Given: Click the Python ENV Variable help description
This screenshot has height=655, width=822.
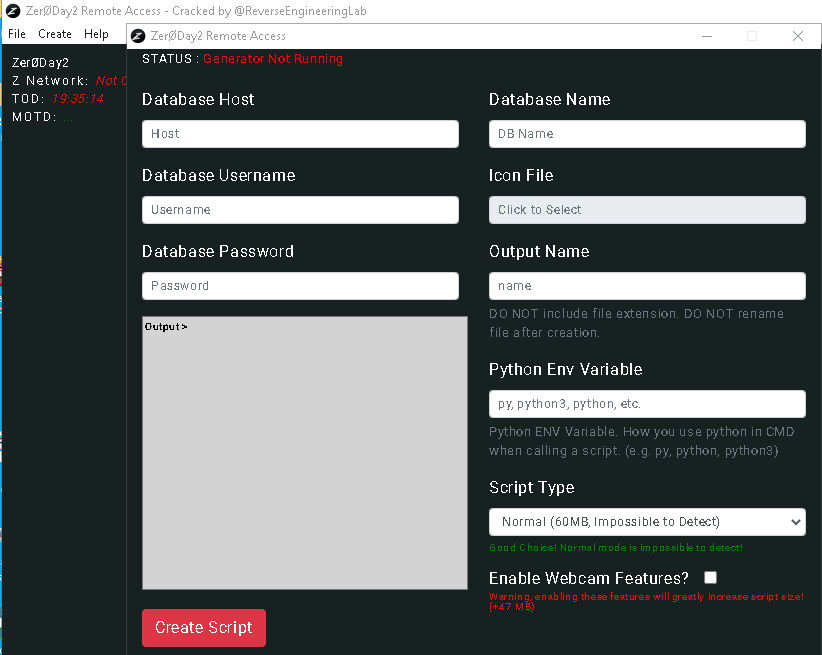Looking at the screenshot, I should pyautogui.click(x=641, y=441).
